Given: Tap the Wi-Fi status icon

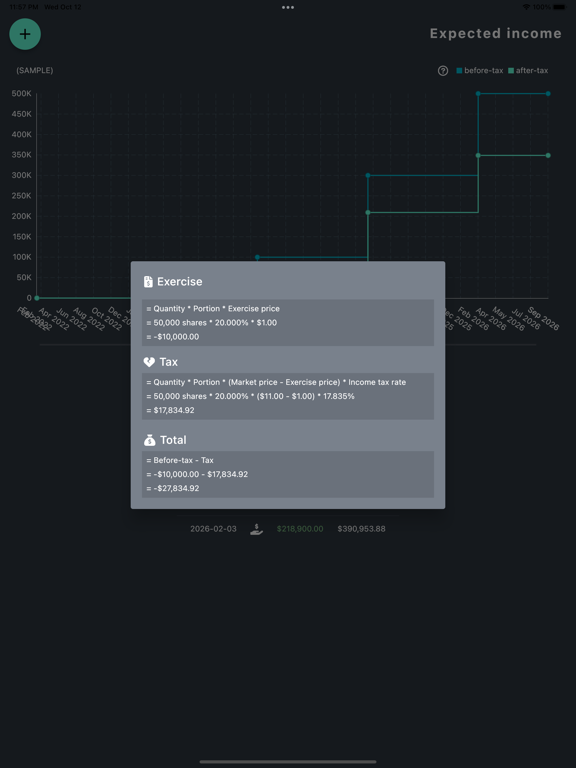Looking at the screenshot, I should click(x=526, y=7).
